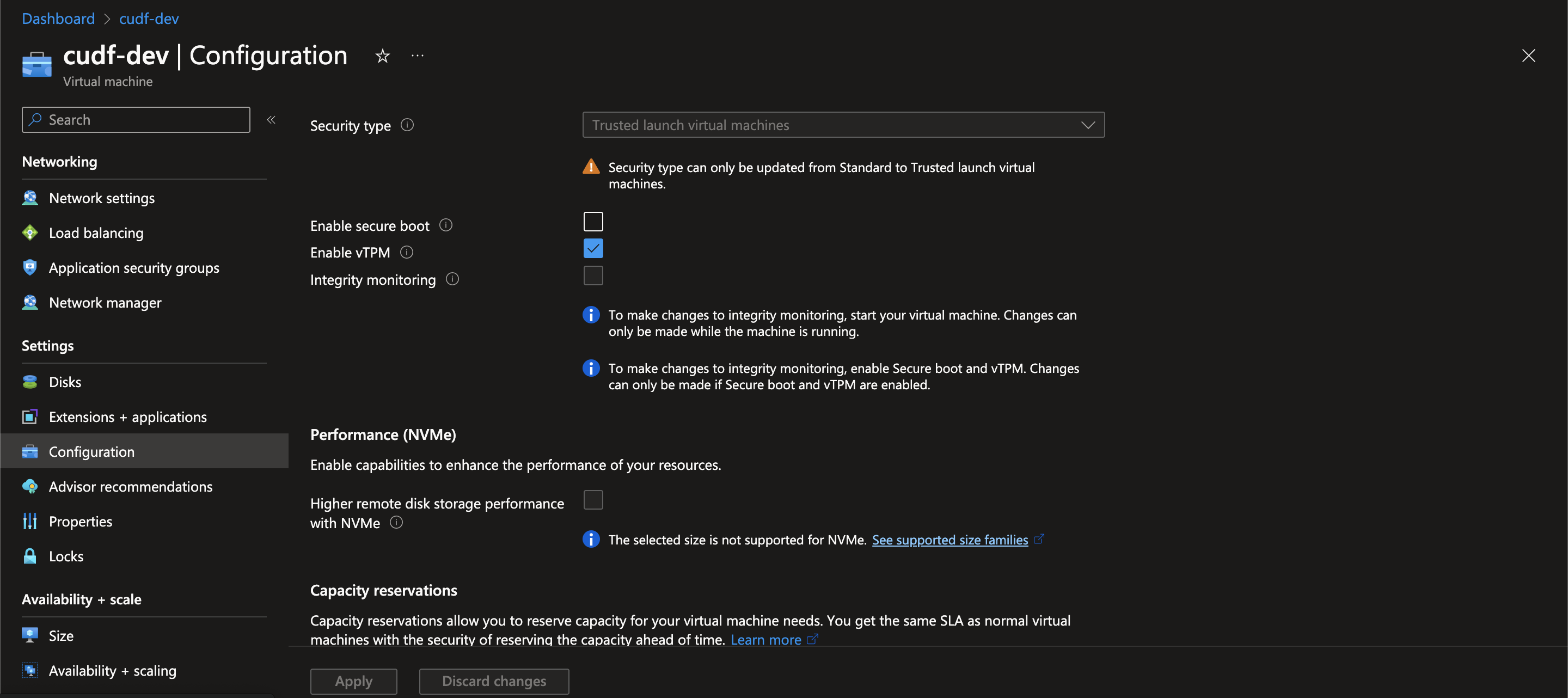Viewport: 1568px width, 698px height.
Task: Navigate to Dashboard via breadcrumb
Action: coord(58,19)
